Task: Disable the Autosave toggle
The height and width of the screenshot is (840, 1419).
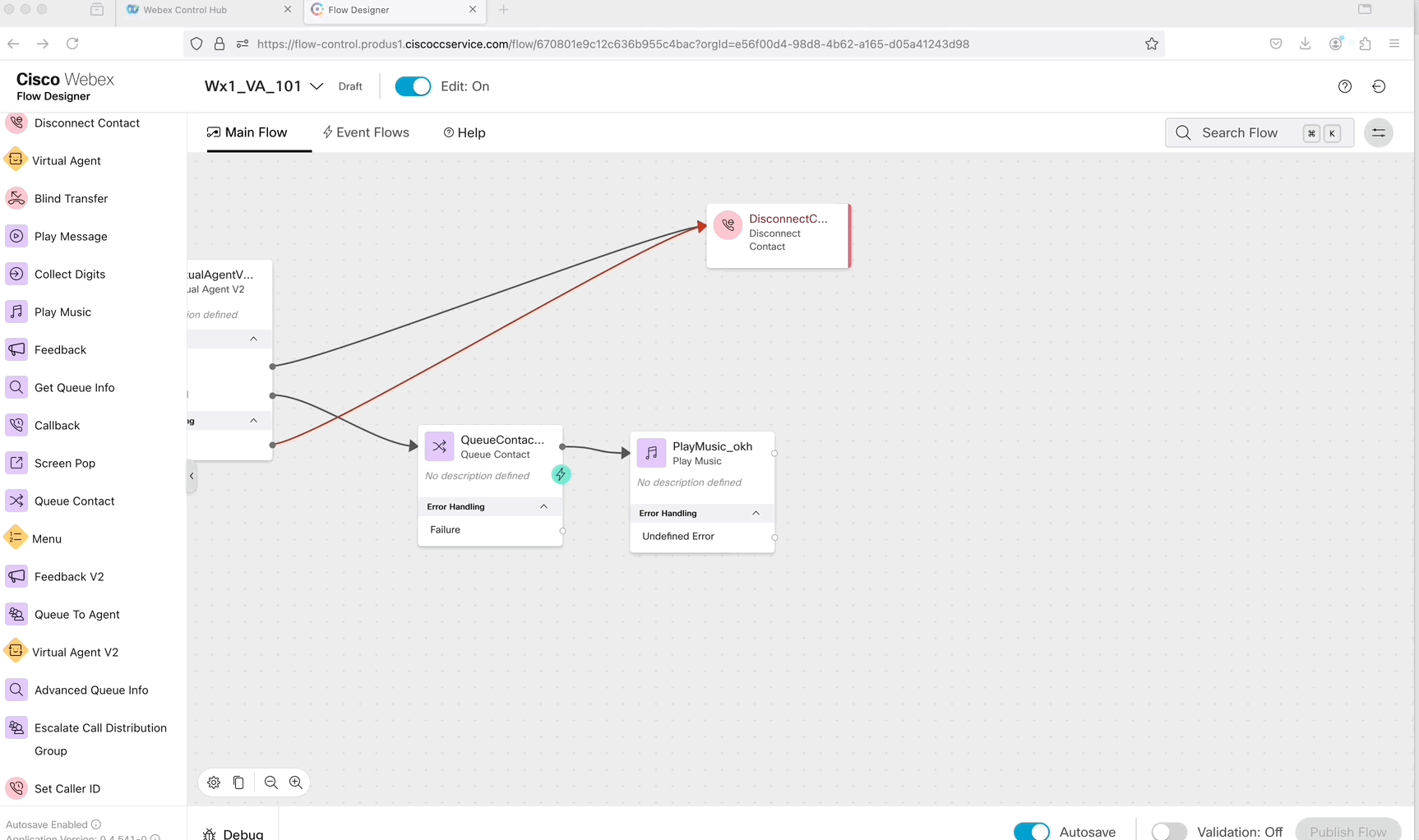Action: click(1031, 831)
